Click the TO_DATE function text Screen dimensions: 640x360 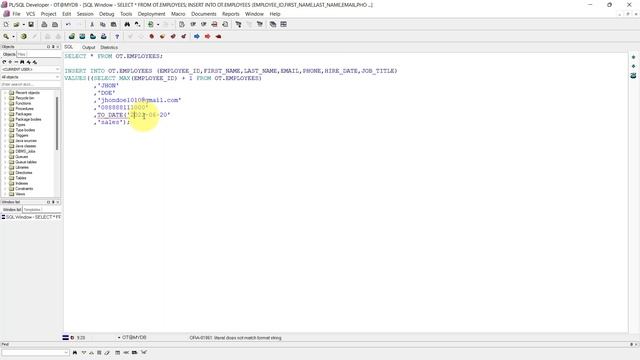[110, 115]
